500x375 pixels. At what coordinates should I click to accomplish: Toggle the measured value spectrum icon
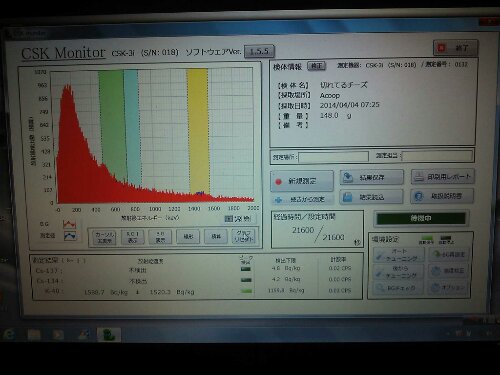click(70, 236)
